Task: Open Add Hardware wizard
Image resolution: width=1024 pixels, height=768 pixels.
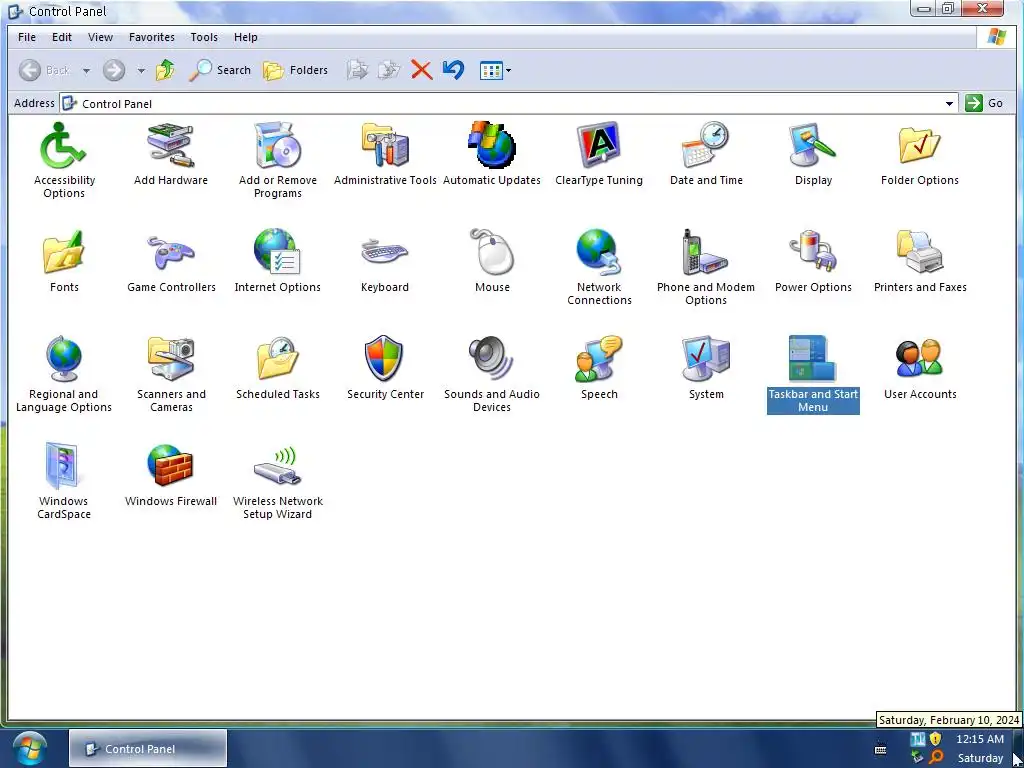Action: (x=170, y=154)
